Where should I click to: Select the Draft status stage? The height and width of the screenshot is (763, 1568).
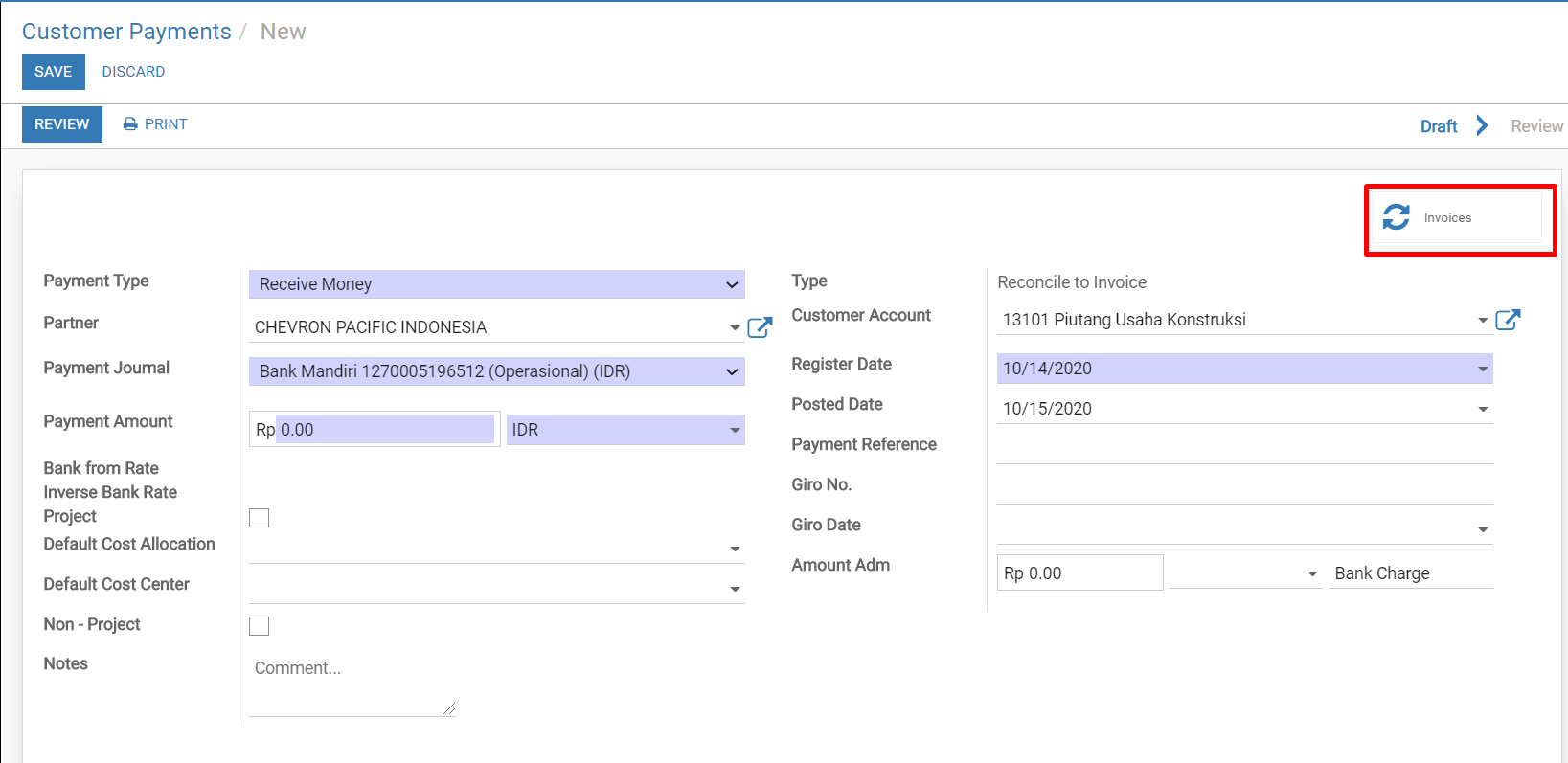point(1439,126)
